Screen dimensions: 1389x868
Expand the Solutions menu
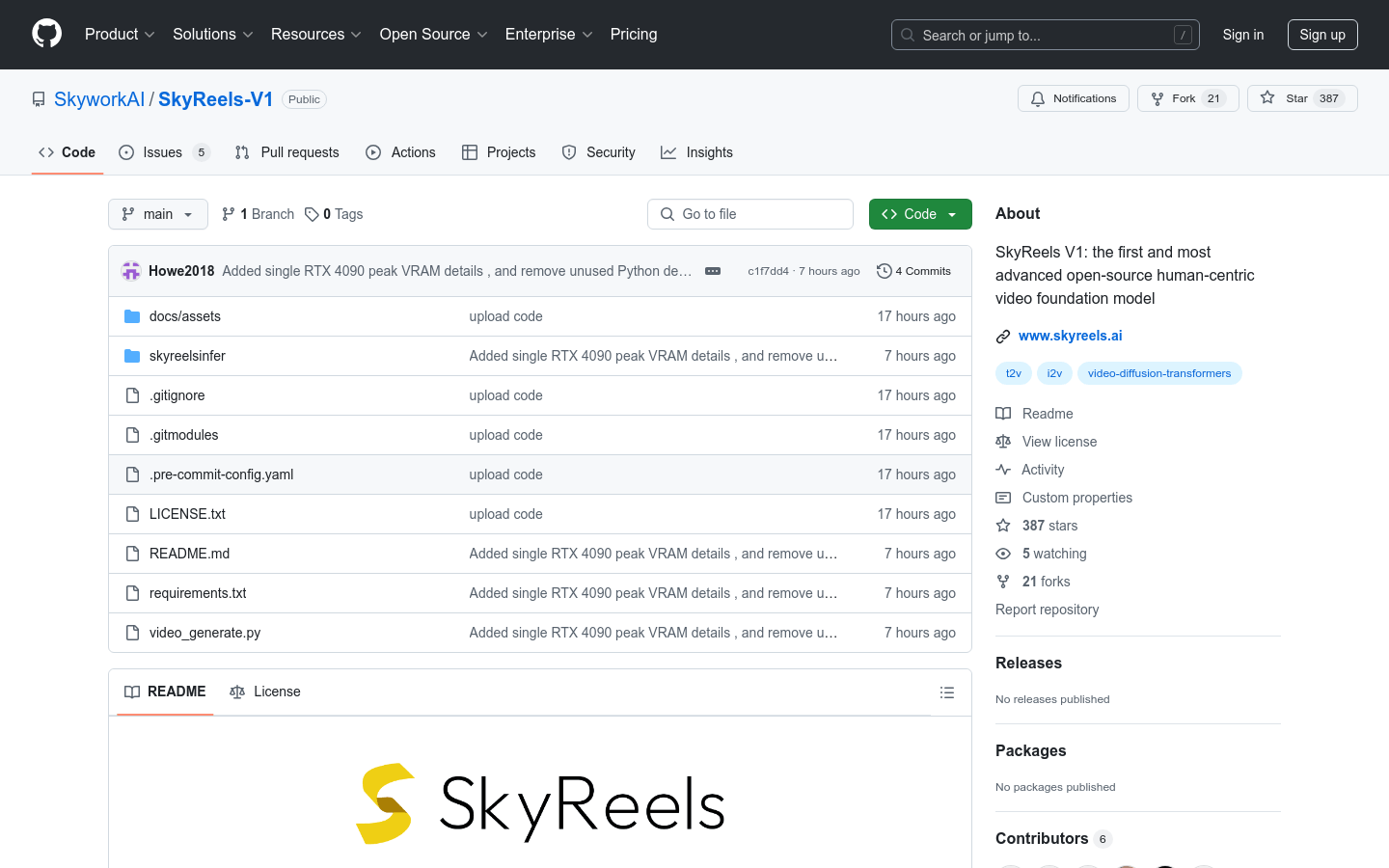click(x=213, y=35)
